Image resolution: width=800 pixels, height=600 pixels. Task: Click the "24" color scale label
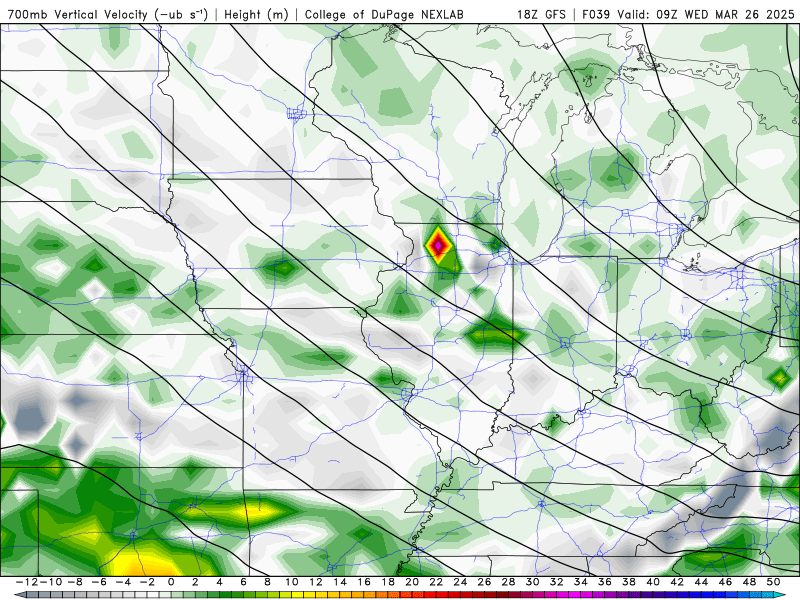pyautogui.click(x=460, y=582)
